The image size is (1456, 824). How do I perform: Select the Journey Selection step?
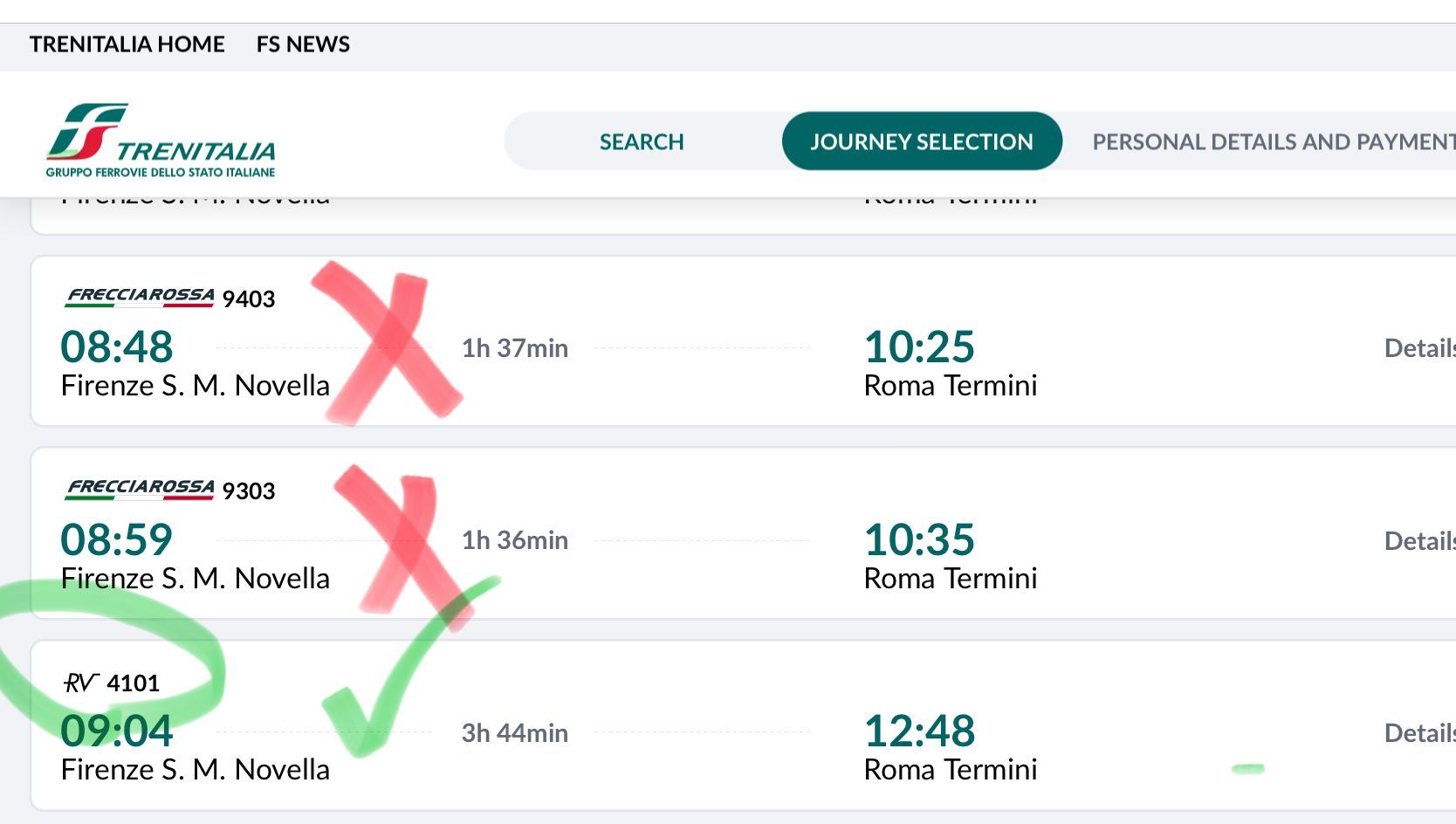click(x=922, y=141)
